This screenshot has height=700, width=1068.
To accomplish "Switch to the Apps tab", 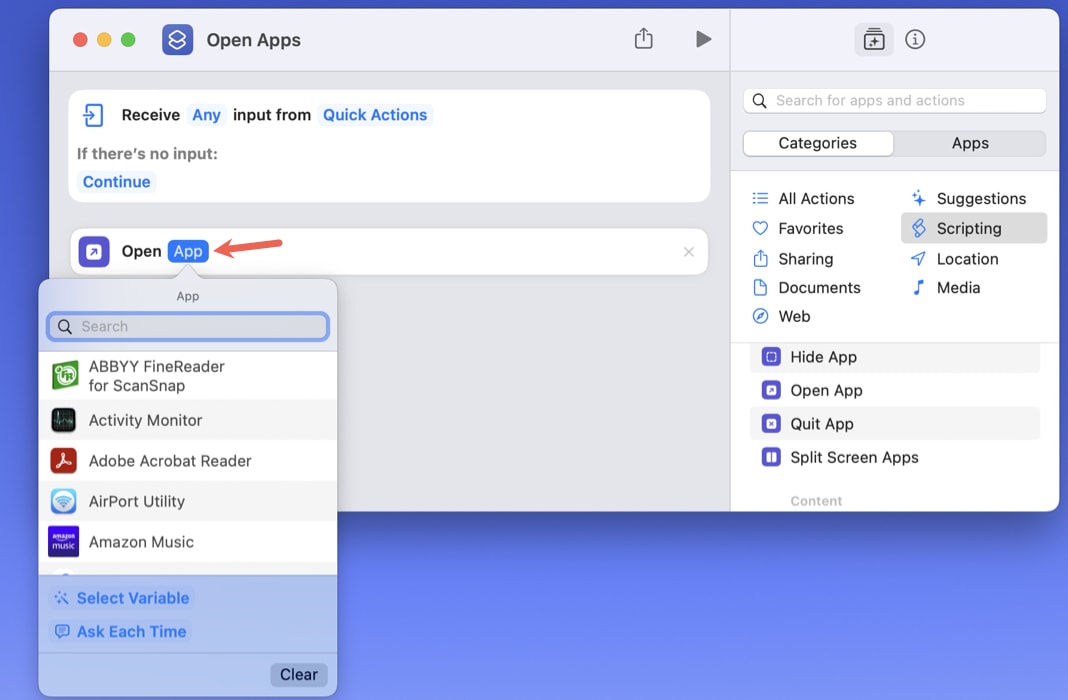I will [969, 143].
